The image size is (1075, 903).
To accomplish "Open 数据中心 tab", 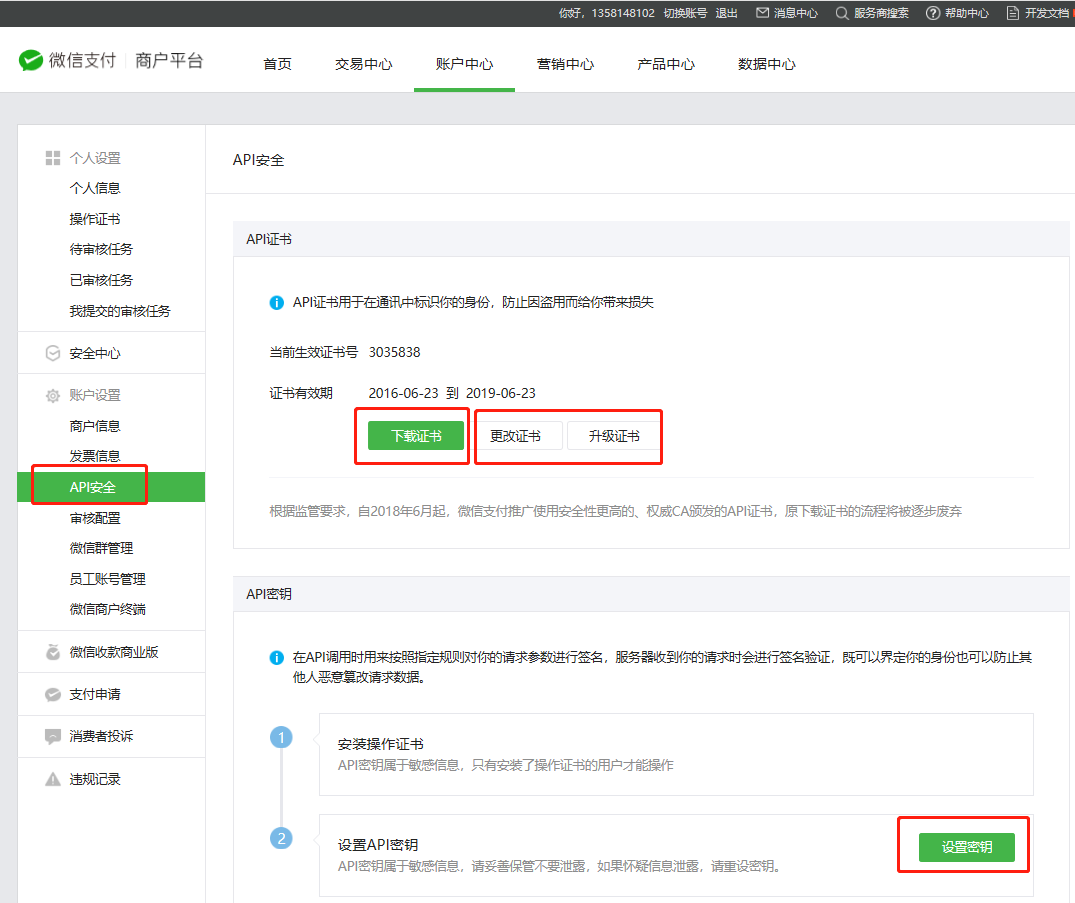I will coord(766,64).
